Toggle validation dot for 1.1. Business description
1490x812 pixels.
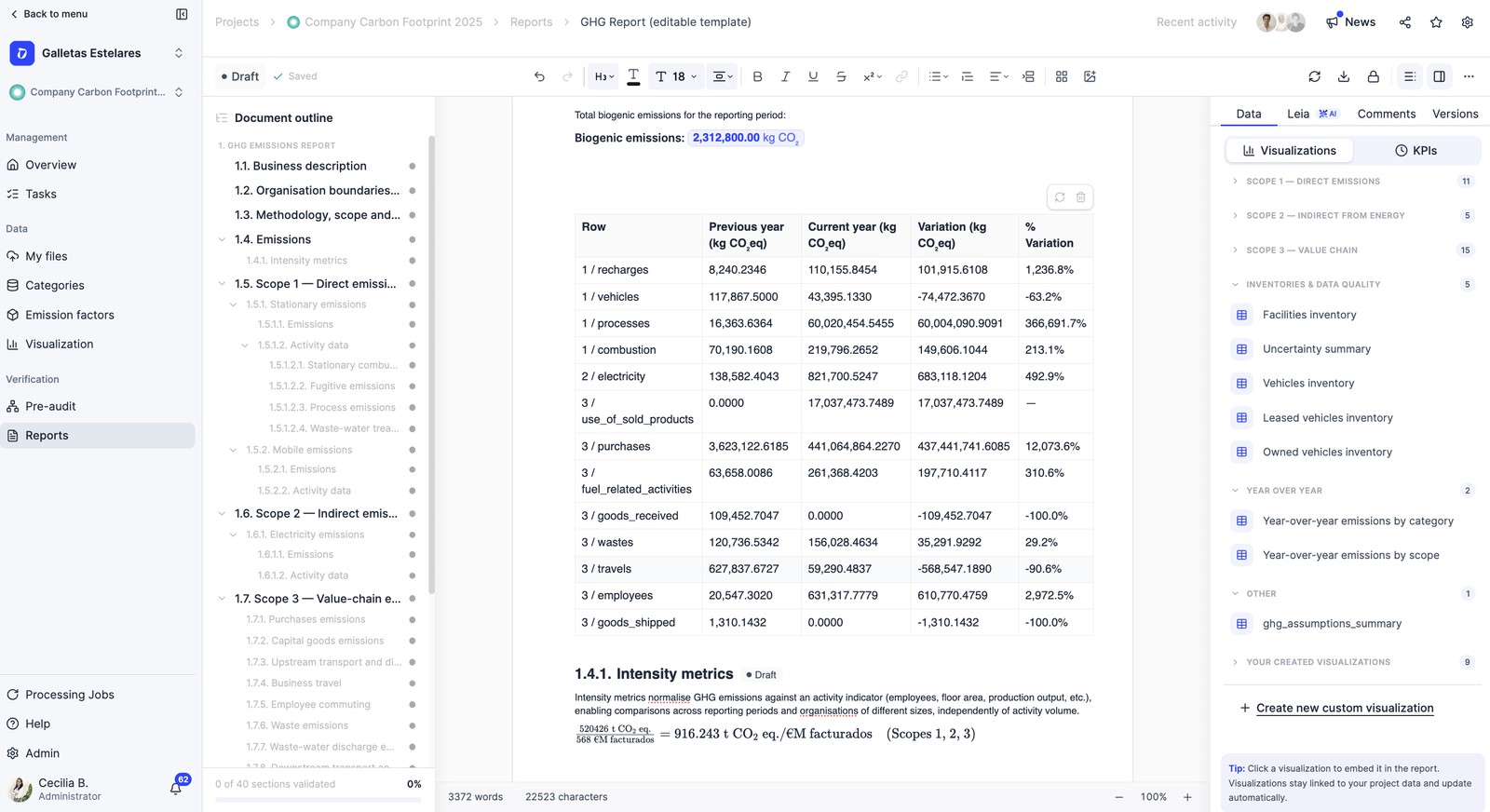click(x=412, y=166)
